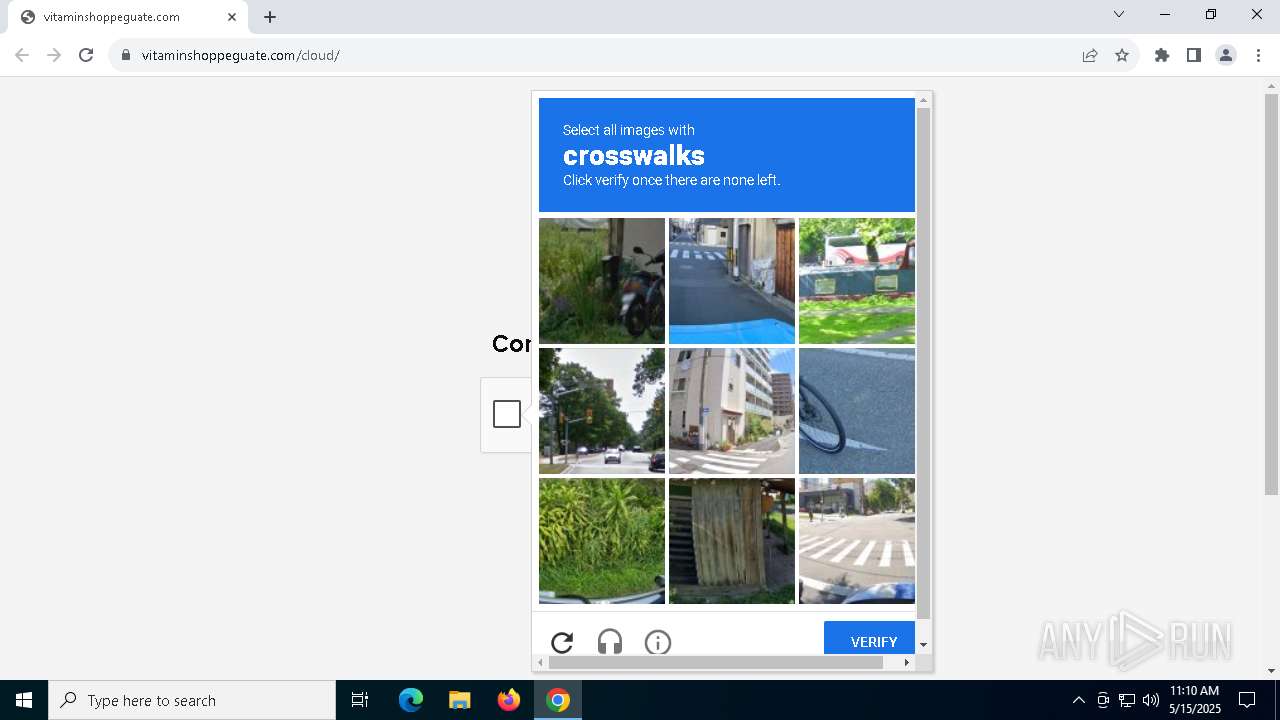
Task: Open the clock showing 11:10 AM
Action: [1194, 700]
